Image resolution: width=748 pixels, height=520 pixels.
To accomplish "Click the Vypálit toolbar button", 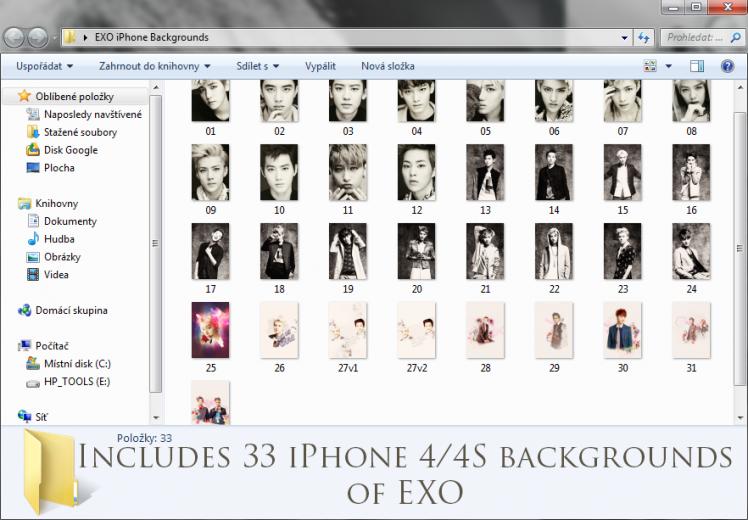I will 320,66.
